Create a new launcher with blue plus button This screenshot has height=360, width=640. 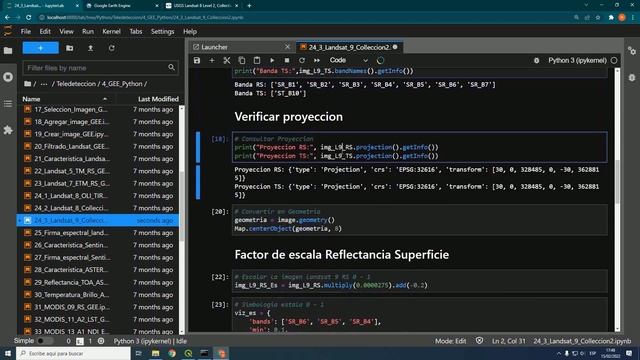point(40,48)
